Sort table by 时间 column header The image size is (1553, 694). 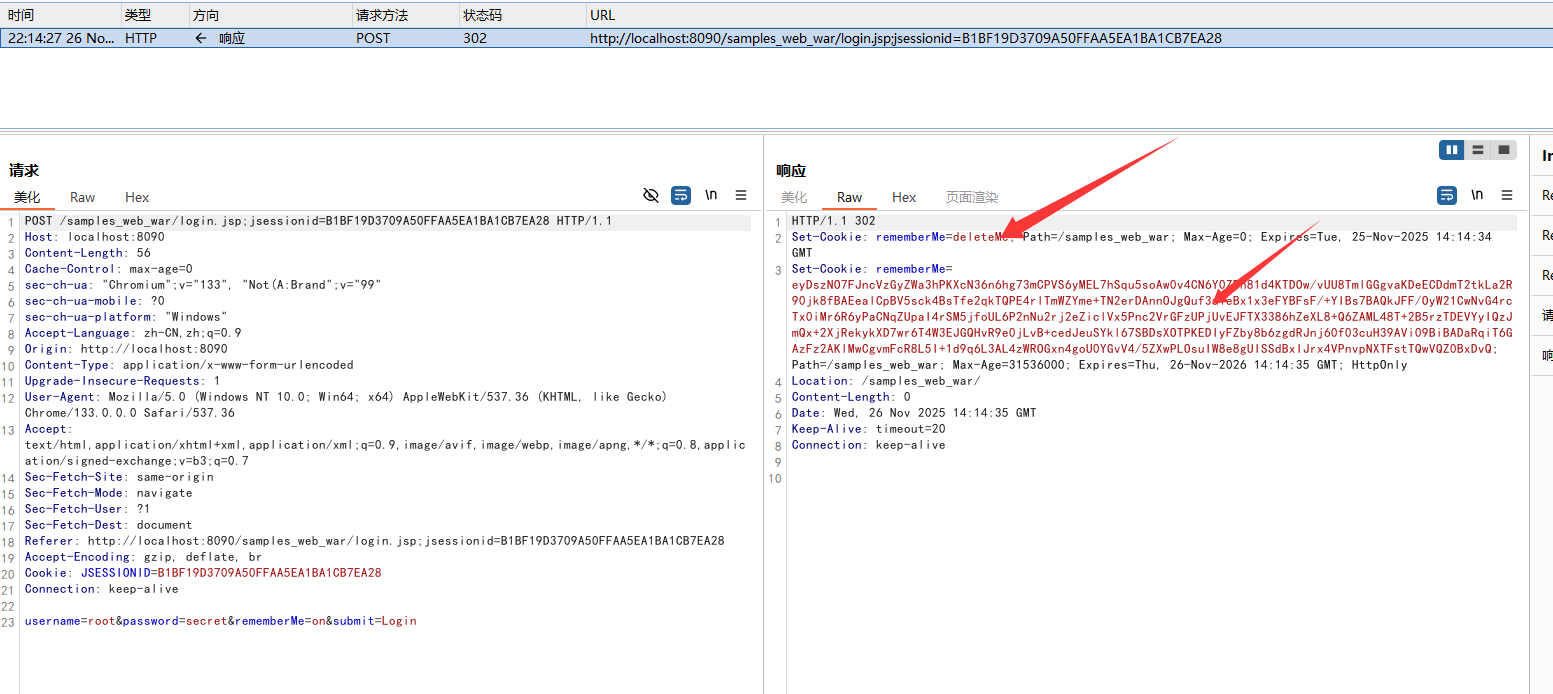(x=21, y=15)
